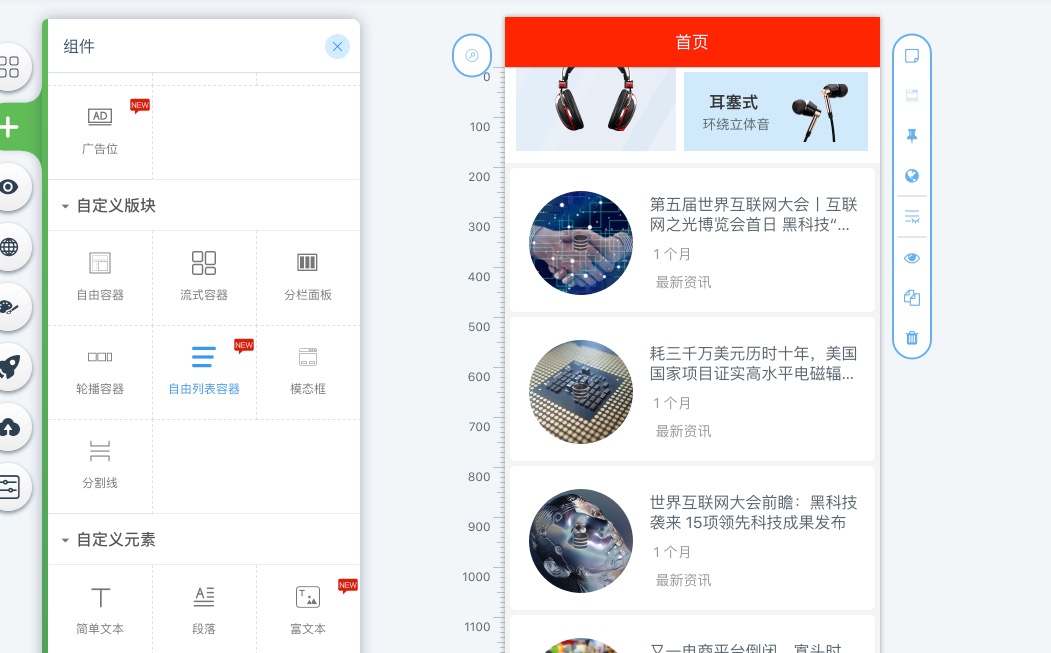This screenshot has width=1051, height=653.
Task: Select the 段落 paragraph element
Action: coord(204,610)
